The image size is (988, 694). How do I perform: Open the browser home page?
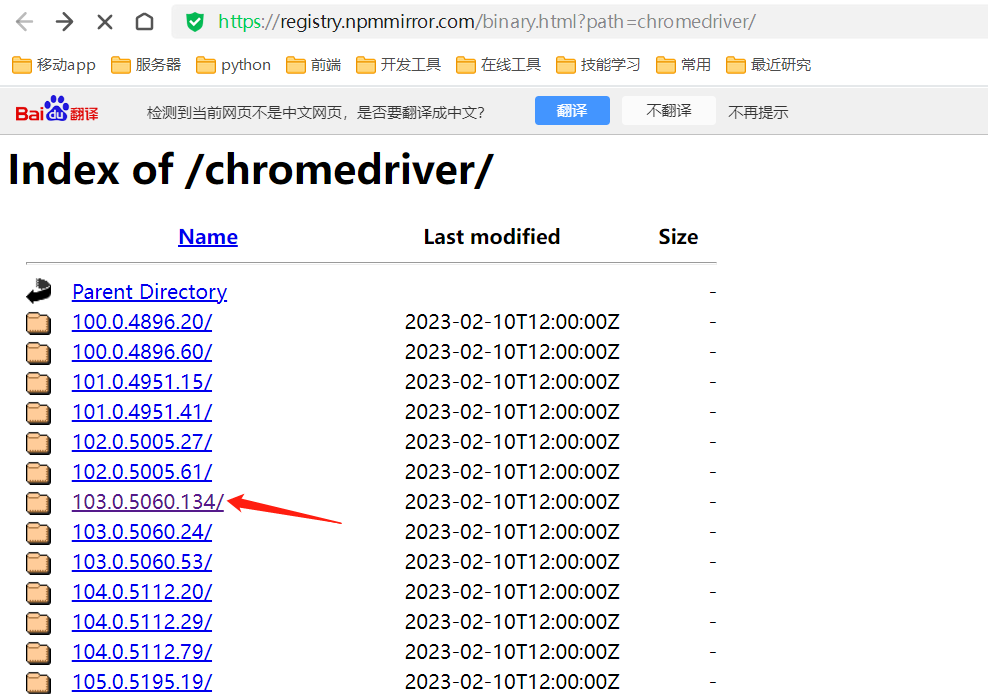tap(145, 22)
